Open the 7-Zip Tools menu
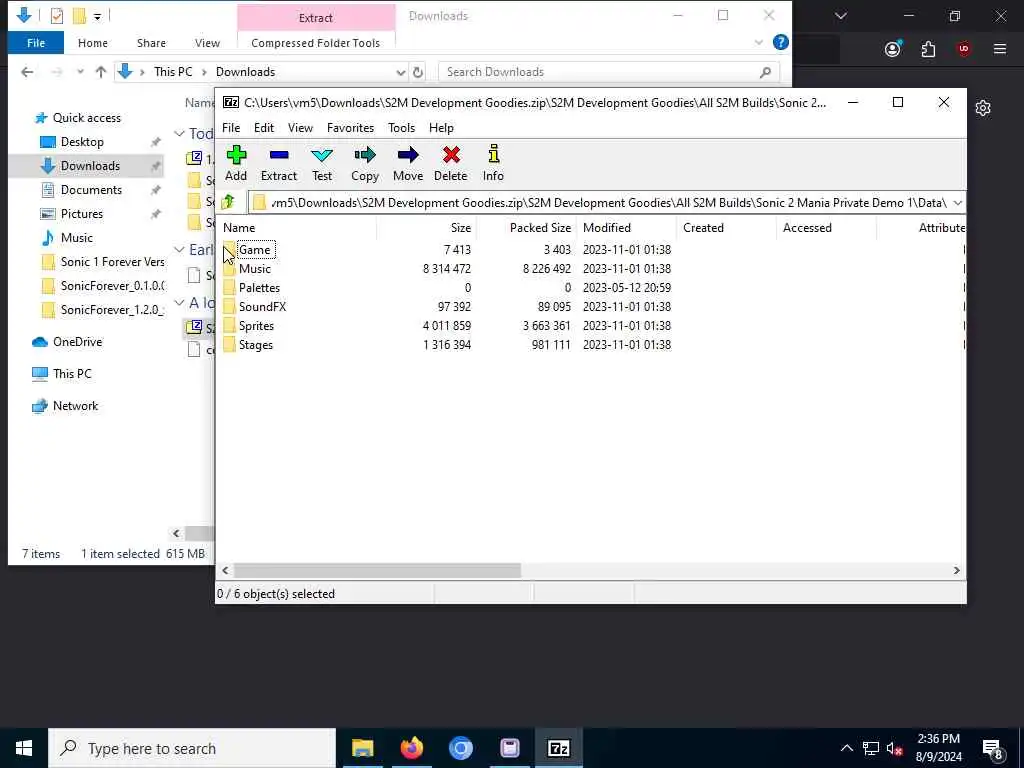This screenshot has width=1024, height=768. coord(402,128)
